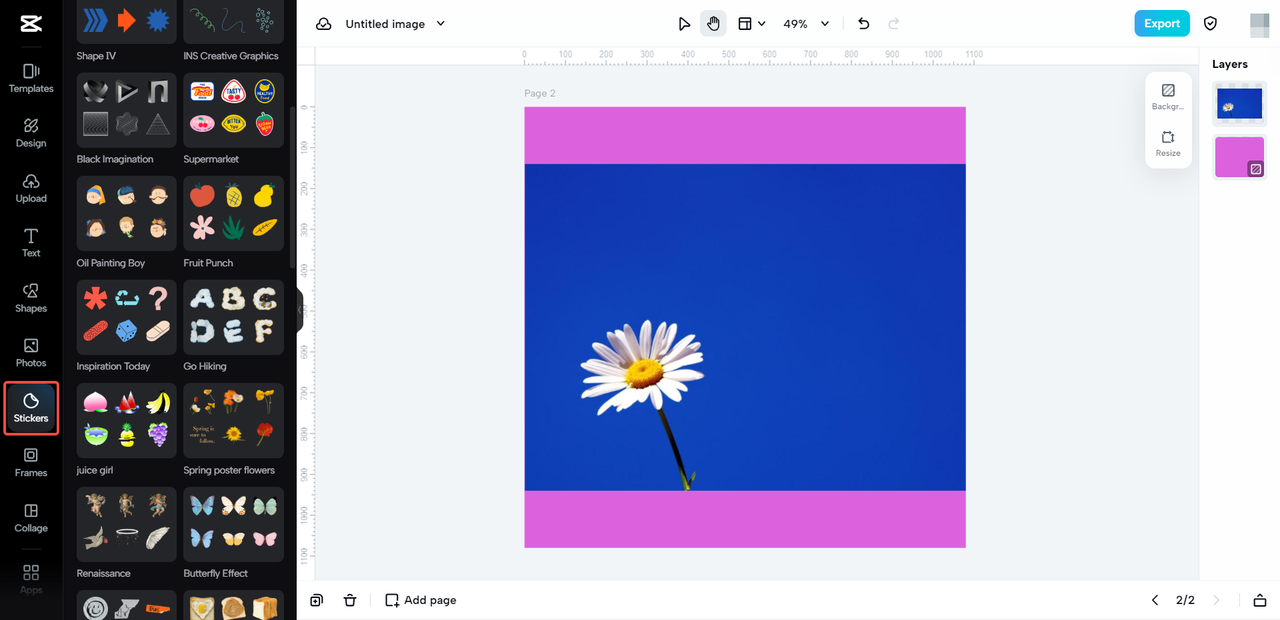Click Add page button
Image resolution: width=1280 pixels, height=620 pixels.
[421, 600]
